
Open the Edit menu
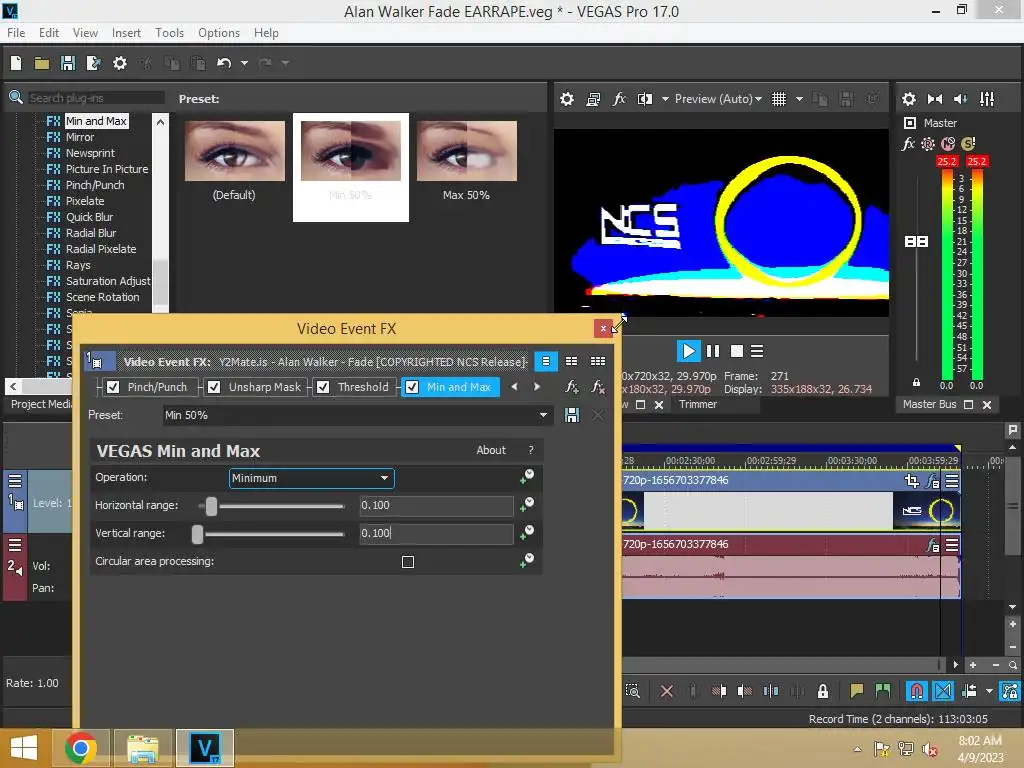(x=49, y=33)
